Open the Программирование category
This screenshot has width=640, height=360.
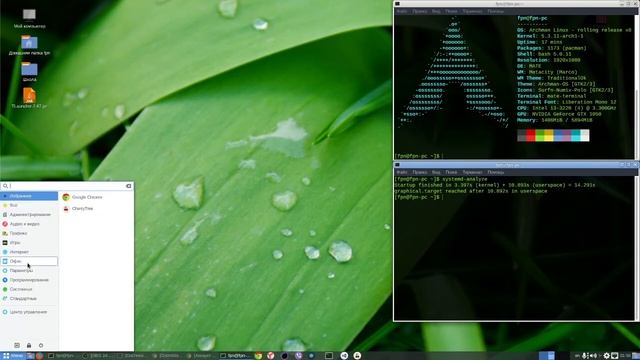pos(29,280)
